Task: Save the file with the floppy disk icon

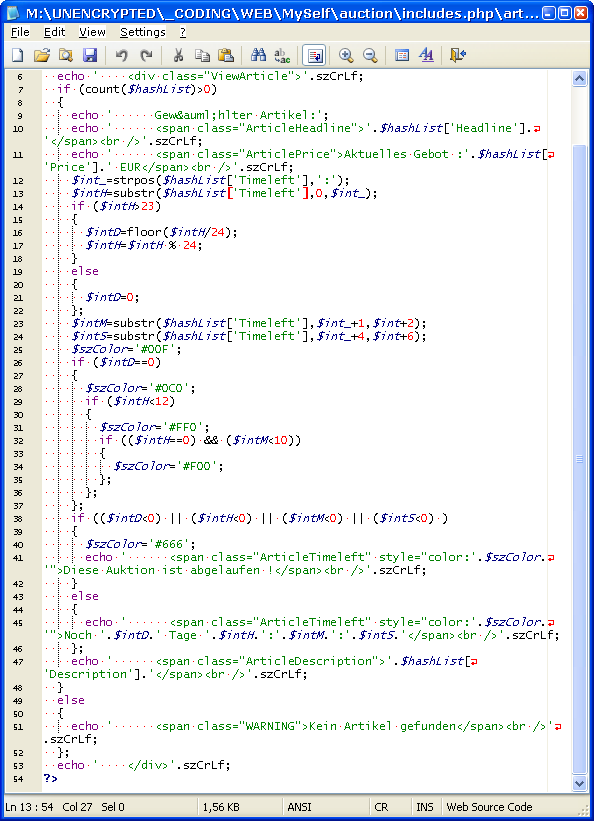Action: [x=90, y=55]
